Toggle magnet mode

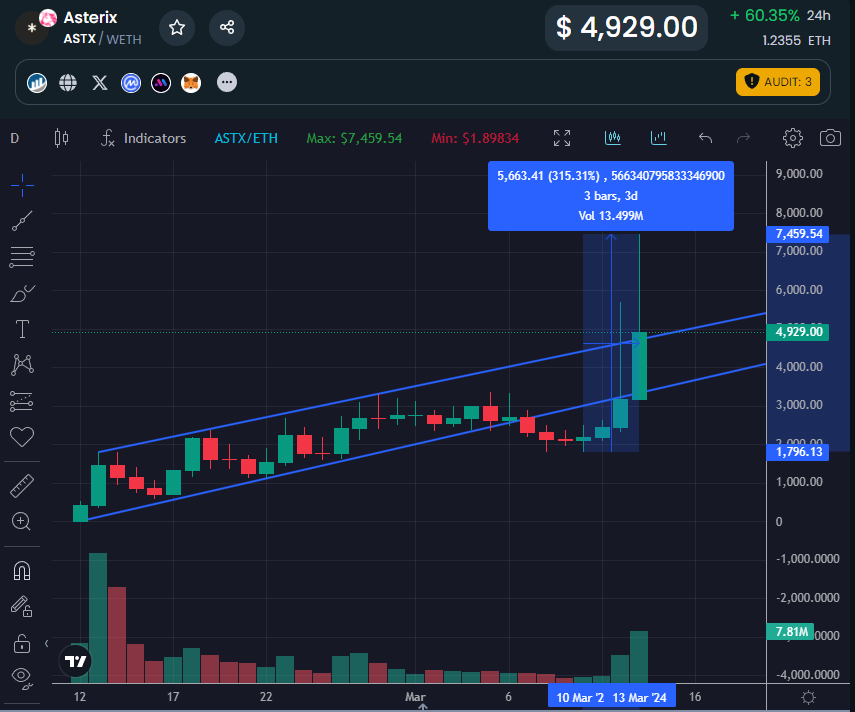click(22, 571)
